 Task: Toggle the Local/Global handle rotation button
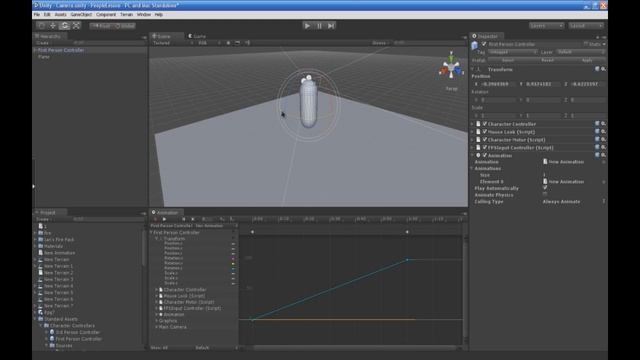[124, 26]
